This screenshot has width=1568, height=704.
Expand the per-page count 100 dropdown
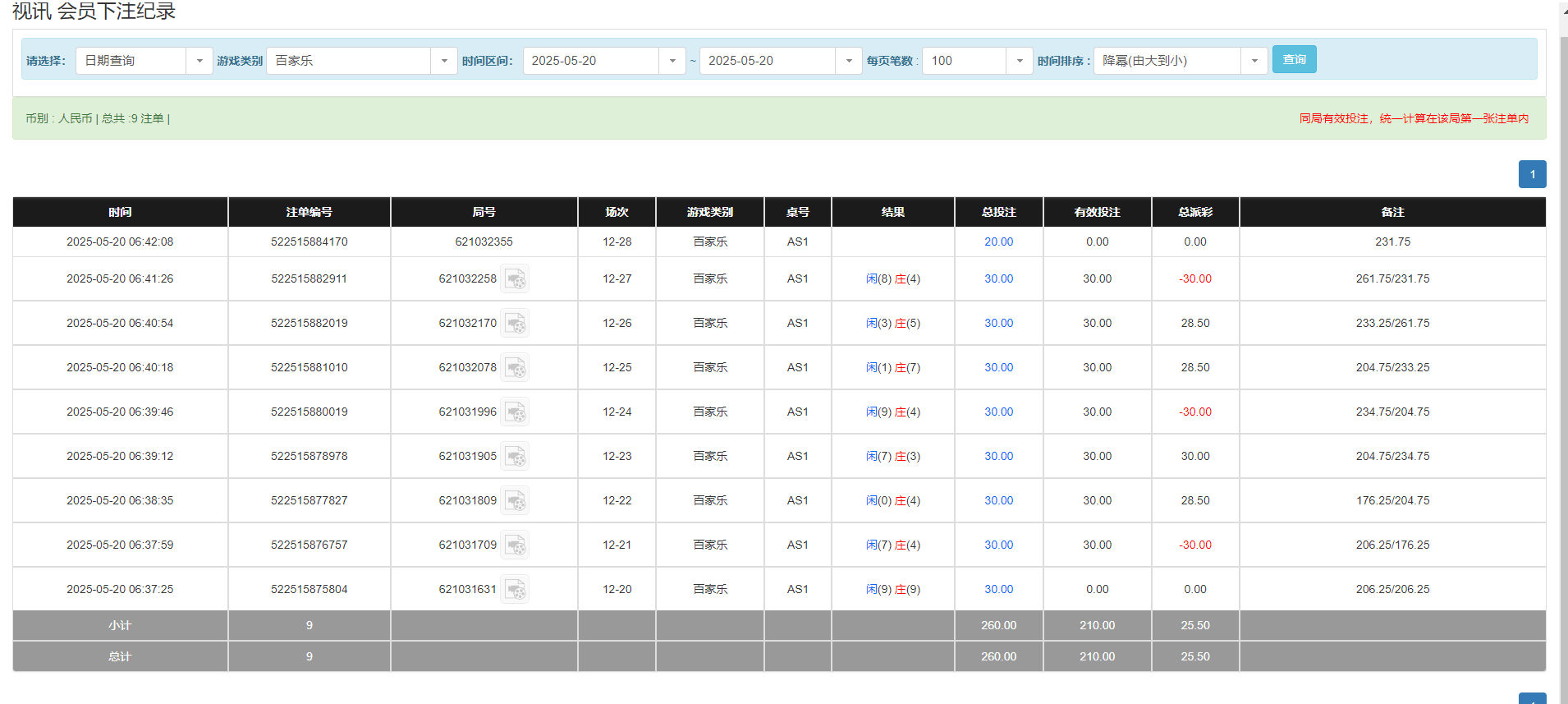(x=1019, y=61)
